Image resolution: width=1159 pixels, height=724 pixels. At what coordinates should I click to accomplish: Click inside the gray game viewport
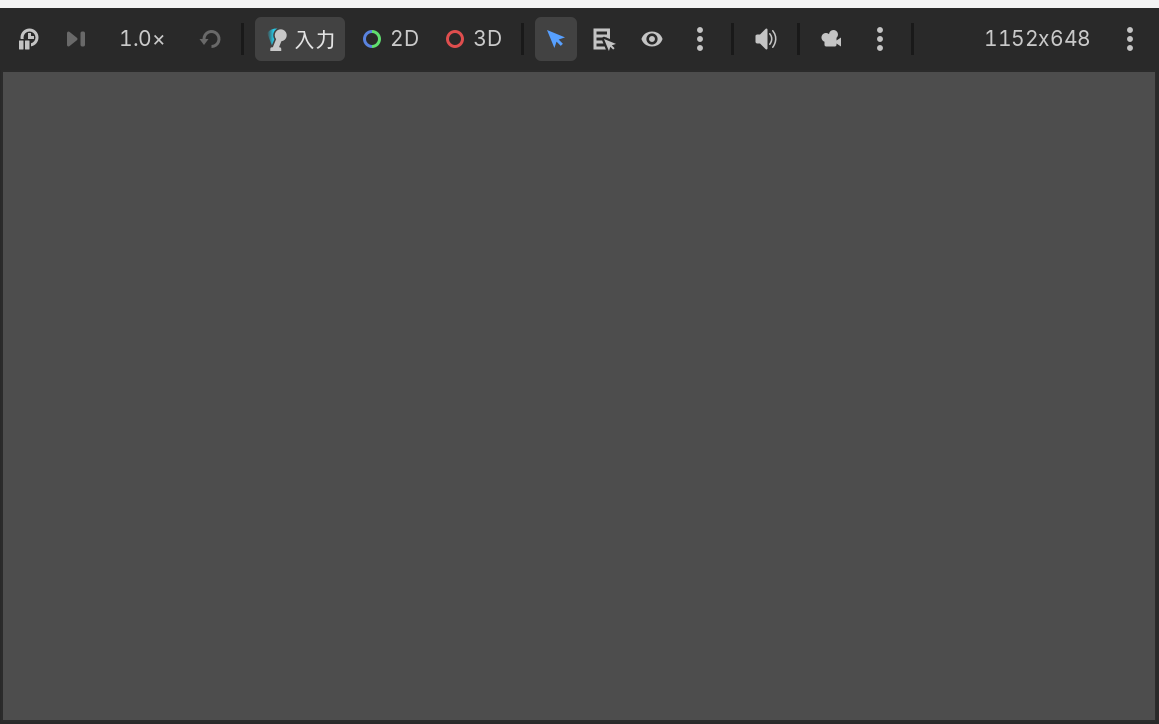(579, 396)
